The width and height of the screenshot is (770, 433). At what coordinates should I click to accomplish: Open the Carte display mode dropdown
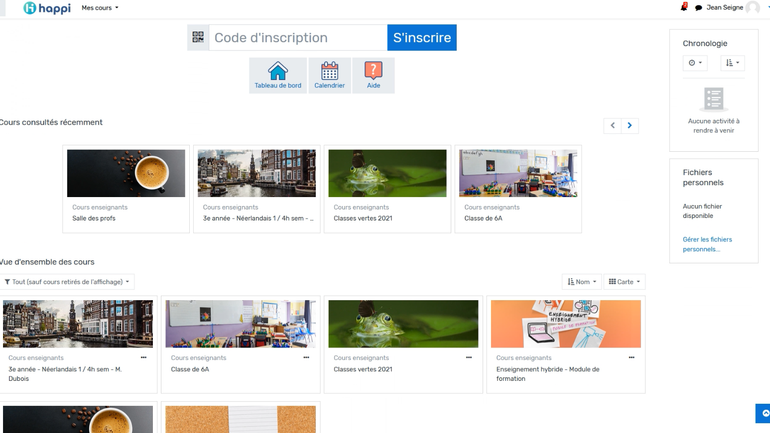625,282
